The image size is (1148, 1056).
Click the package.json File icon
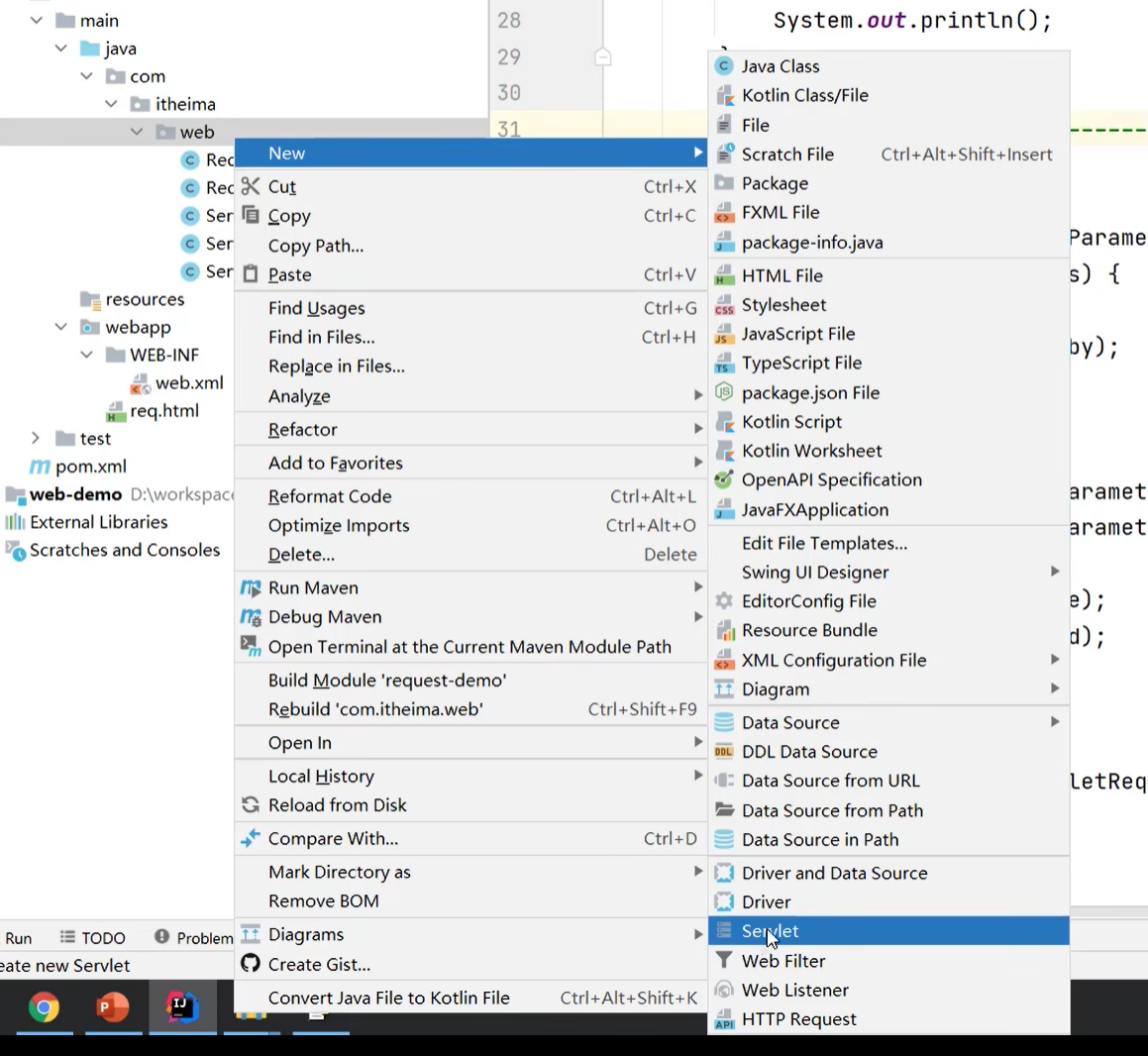click(724, 392)
